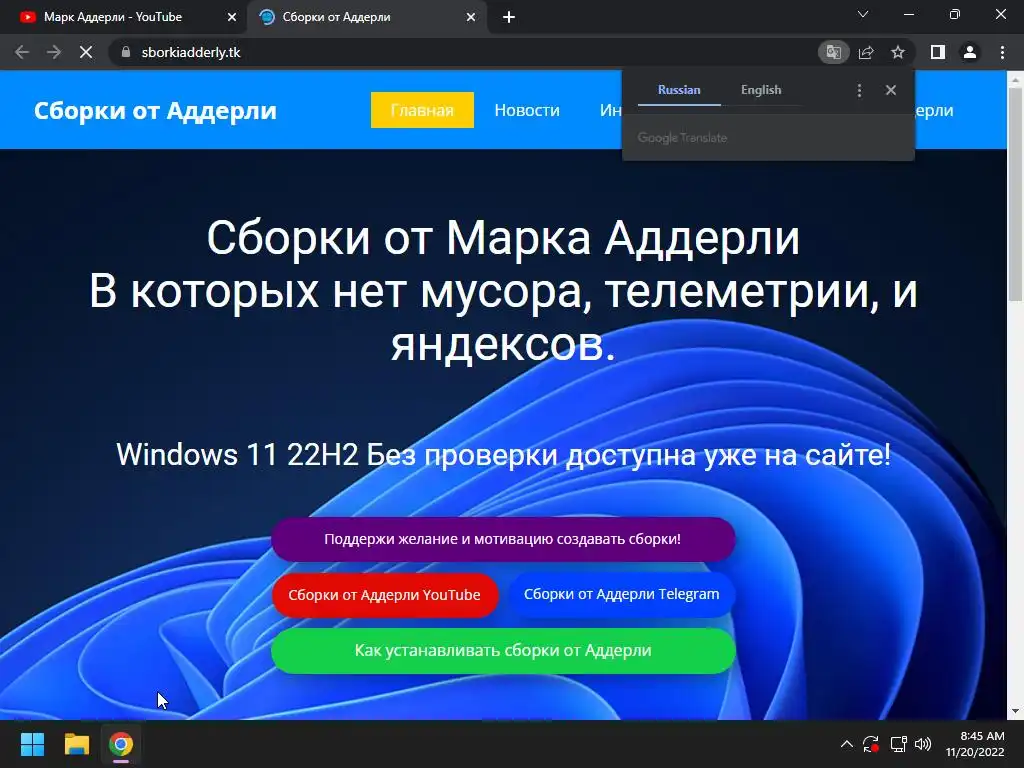Viewport: 1024px width, 768px height.
Task: Open the Новости menu item
Action: tap(527, 110)
